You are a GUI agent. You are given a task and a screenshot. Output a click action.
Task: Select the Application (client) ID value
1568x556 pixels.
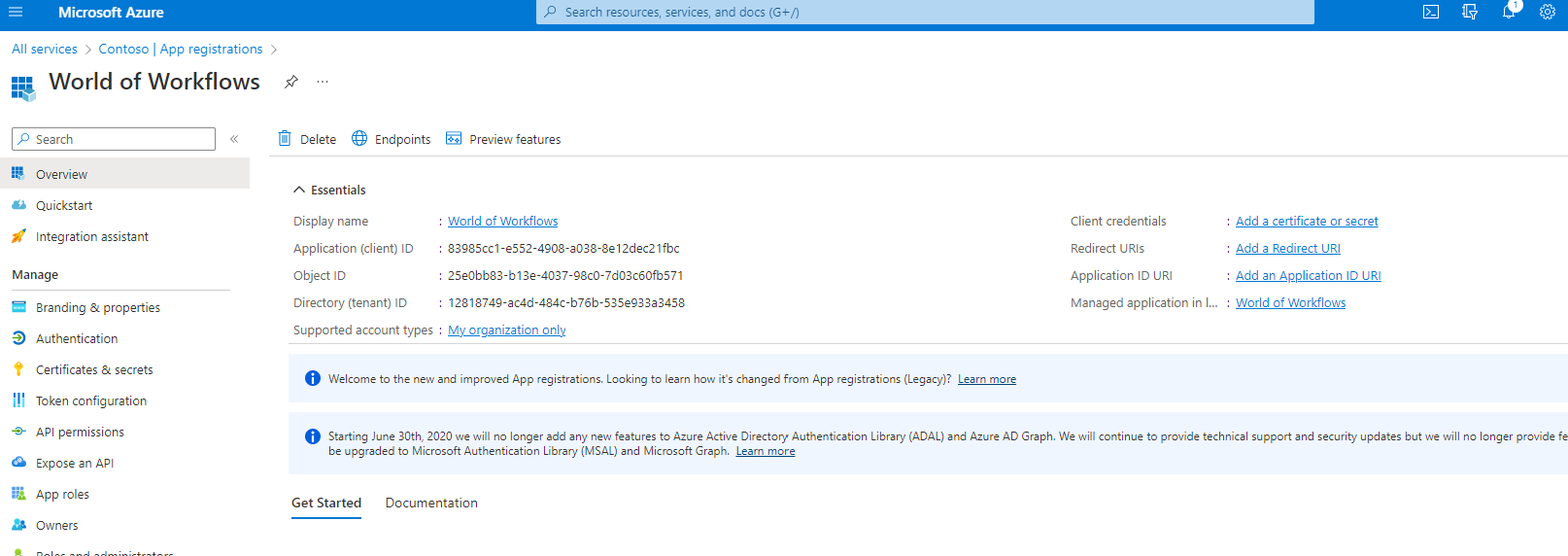click(x=563, y=248)
